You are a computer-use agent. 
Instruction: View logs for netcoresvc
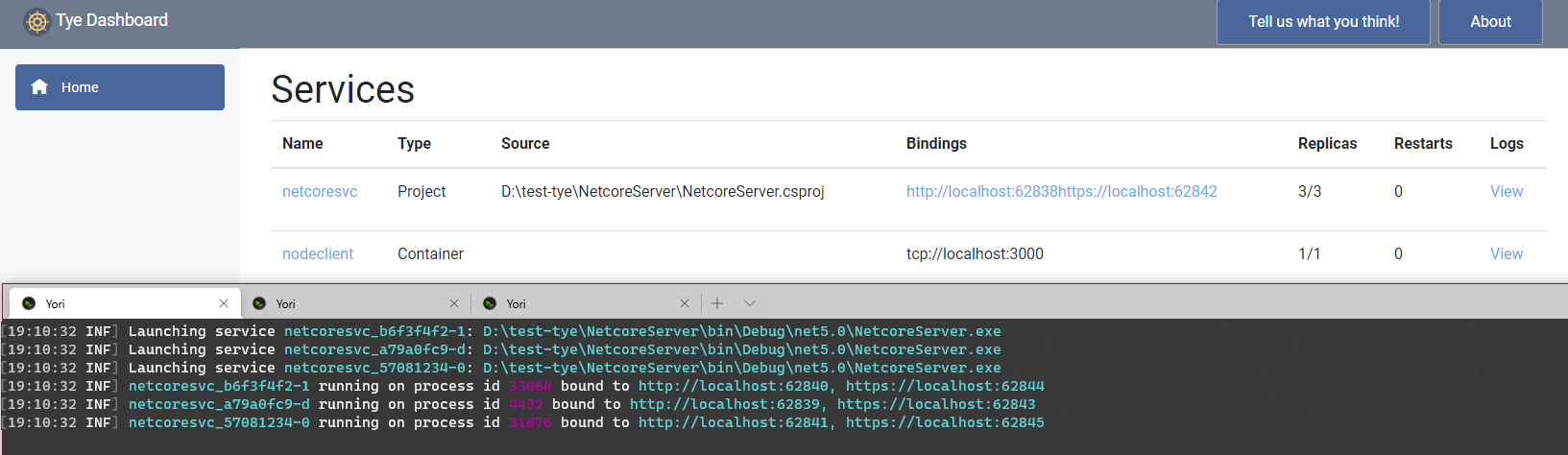pyautogui.click(x=1506, y=192)
